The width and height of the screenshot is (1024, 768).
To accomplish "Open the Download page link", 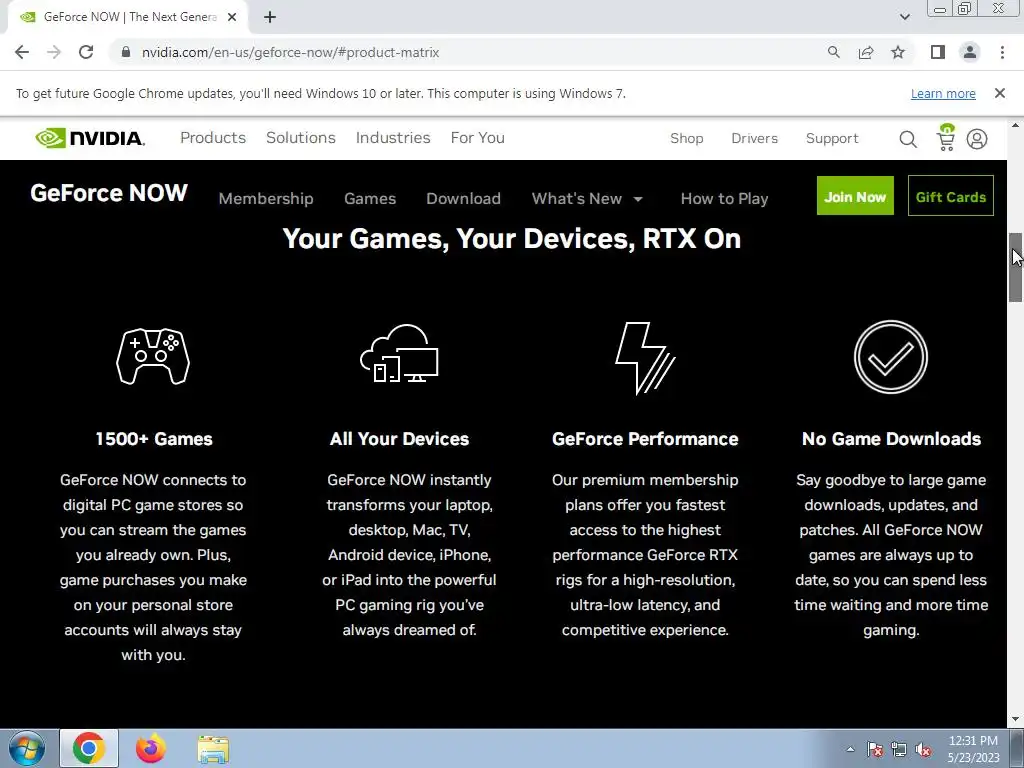I will pyautogui.click(x=463, y=199).
